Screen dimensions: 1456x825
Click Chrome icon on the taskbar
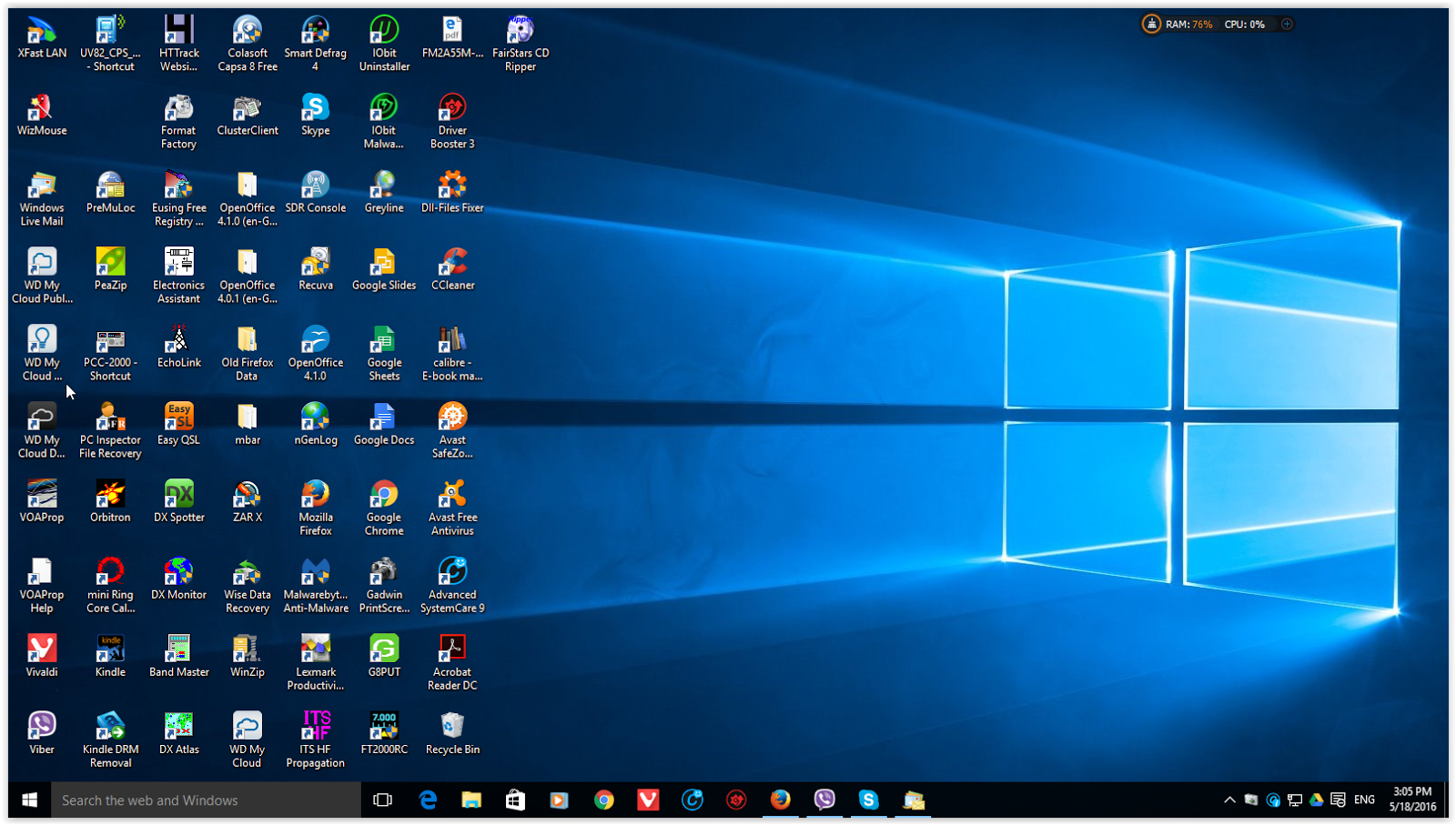coord(603,800)
